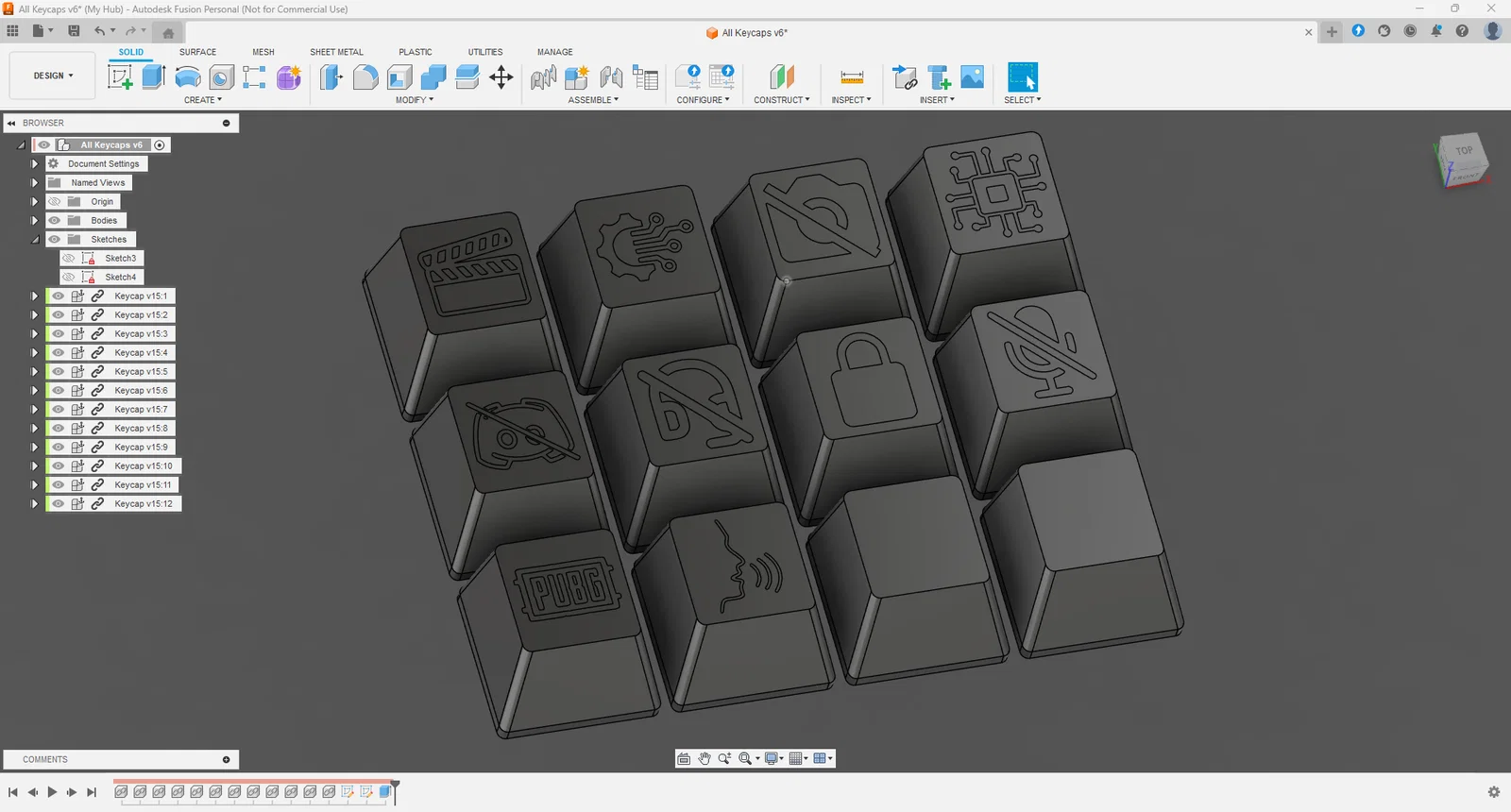Select the Create Sketch tool
The height and width of the screenshot is (812, 1511).
121,77
